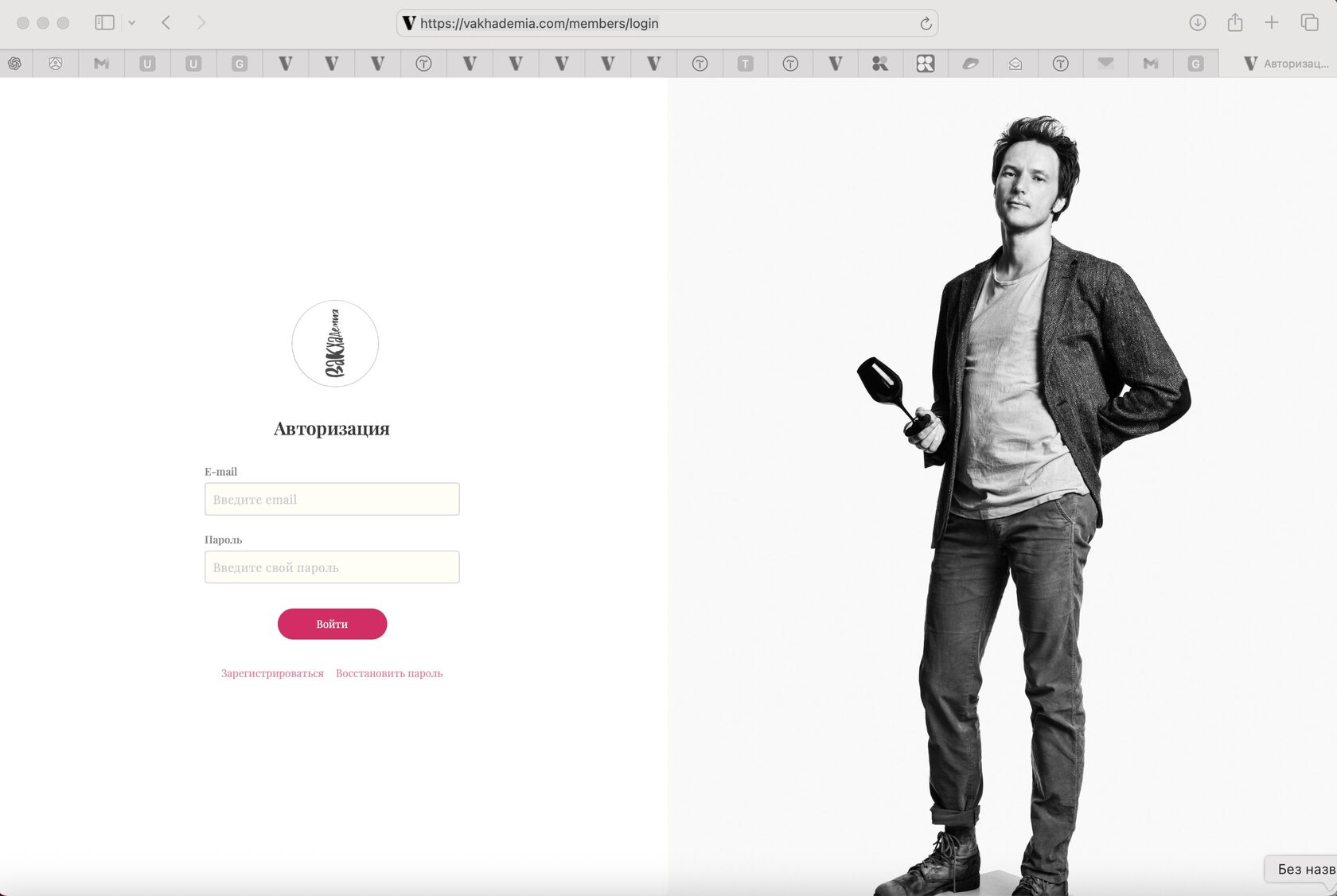Go back to the previous page
This screenshot has height=896, width=1337.
click(x=166, y=23)
